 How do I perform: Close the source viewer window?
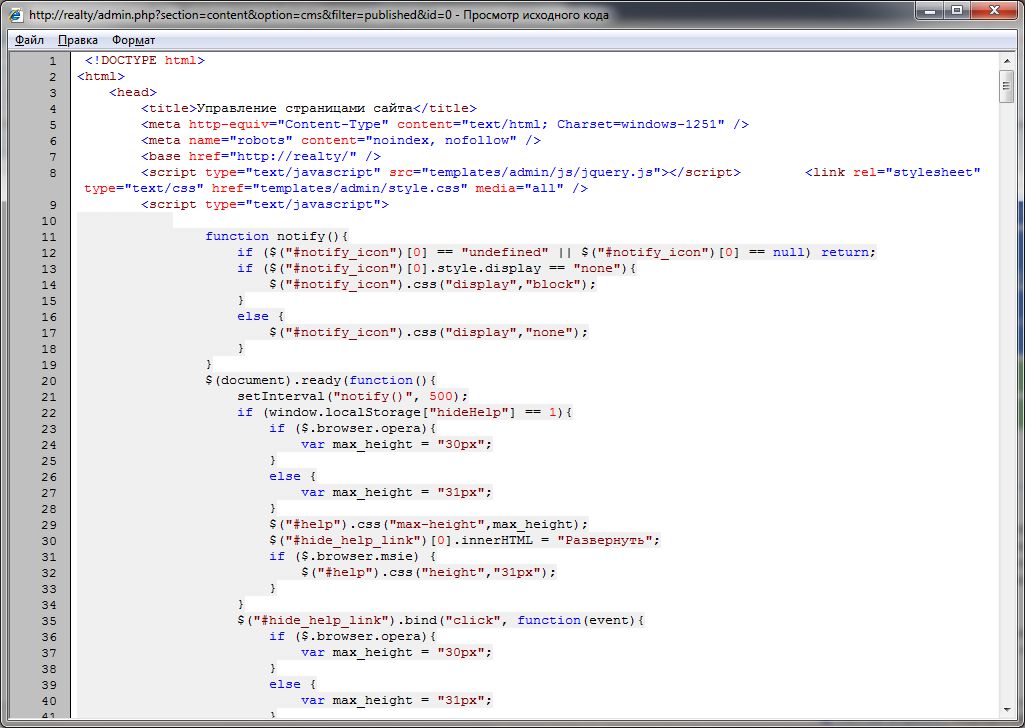(994, 10)
